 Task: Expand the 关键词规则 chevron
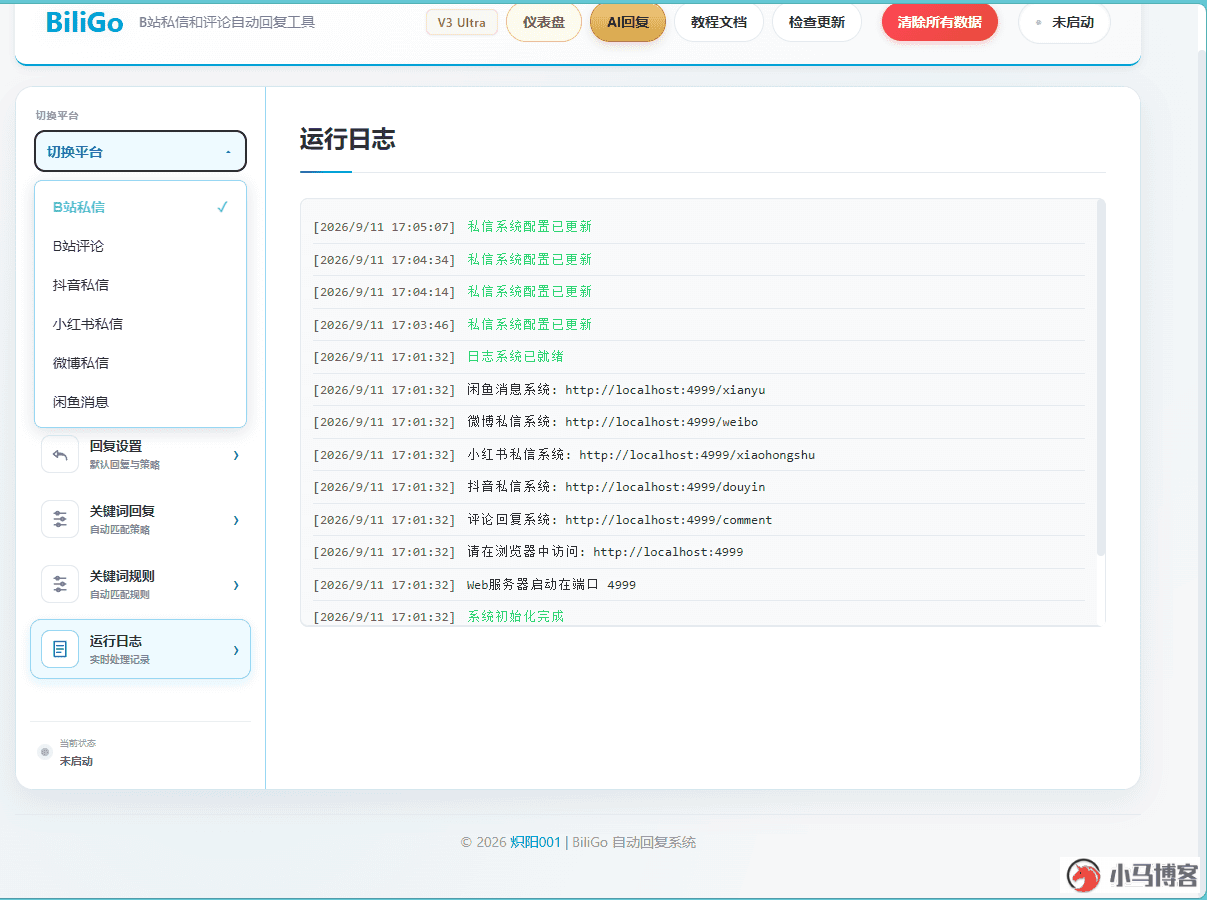pyautogui.click(x=236, y=585)
